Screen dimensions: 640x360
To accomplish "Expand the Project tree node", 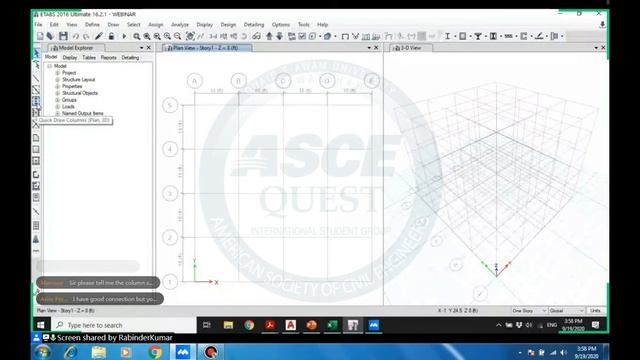I will (x=58, y=73).
